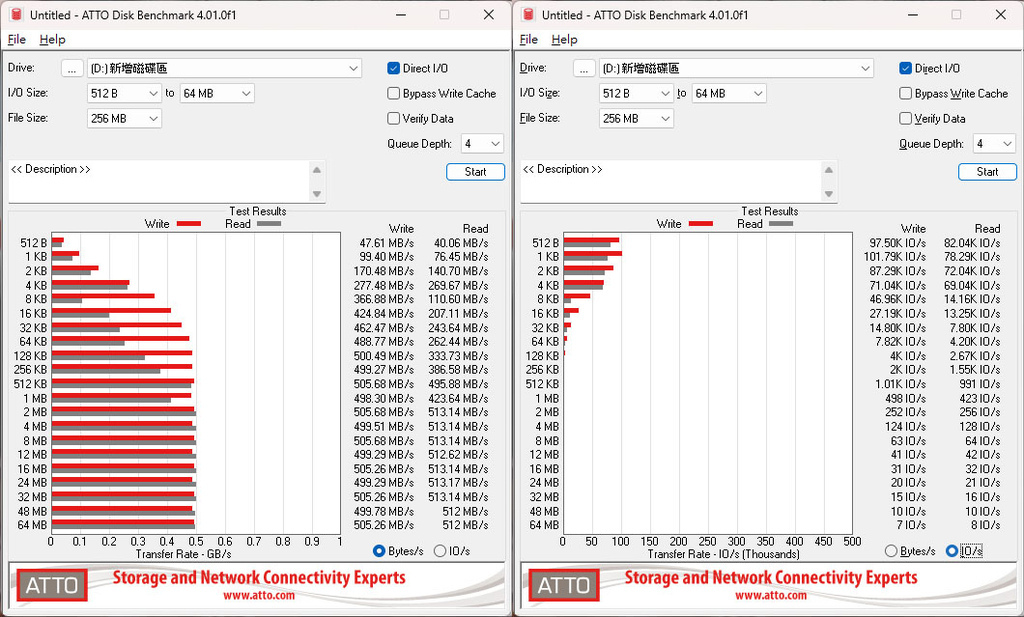
Task: Click 512 KB row label in left chart
Action: point(31,384)
